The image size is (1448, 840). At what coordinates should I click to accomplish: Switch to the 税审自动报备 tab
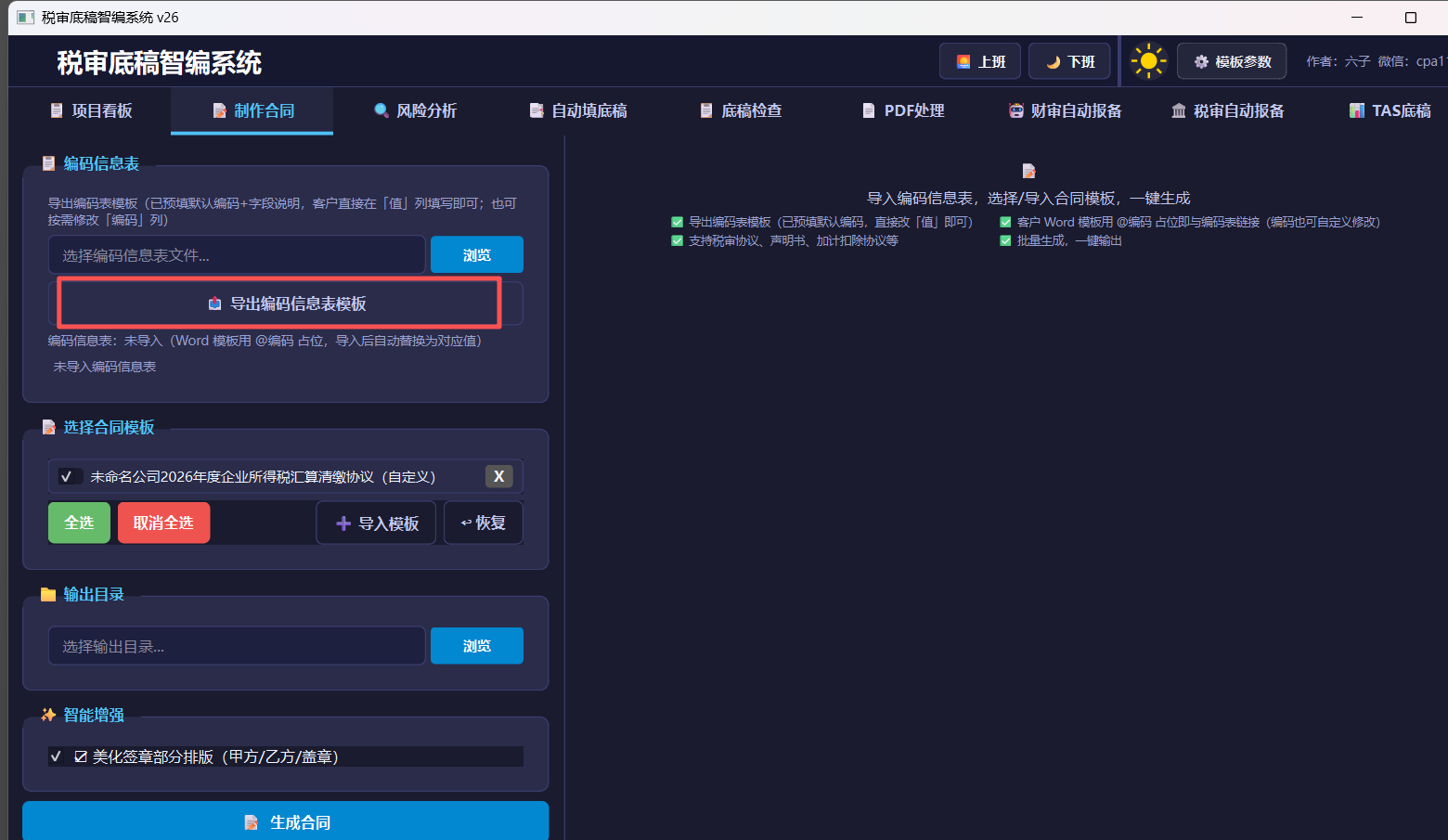click(x=1227, y=110)
